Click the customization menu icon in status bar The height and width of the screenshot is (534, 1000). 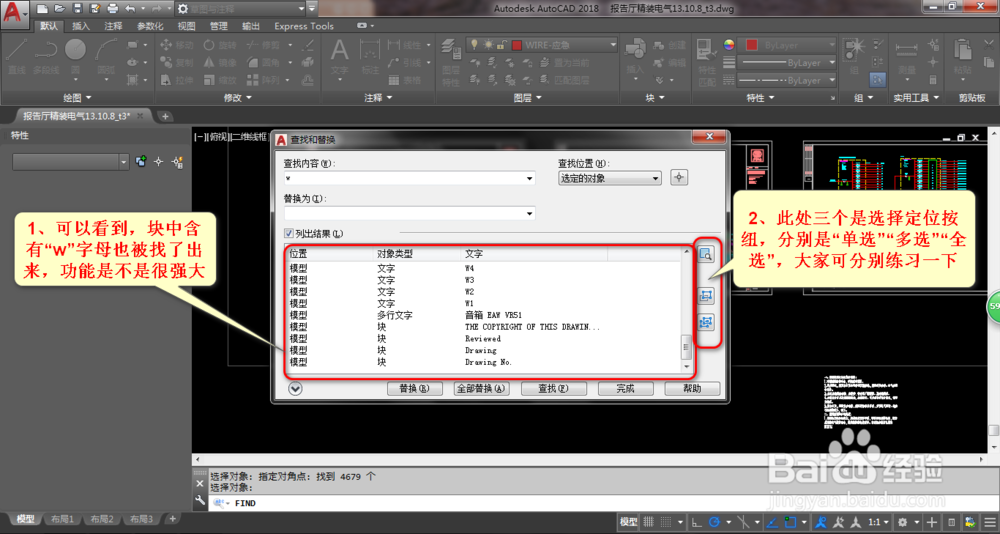[989, 522]
